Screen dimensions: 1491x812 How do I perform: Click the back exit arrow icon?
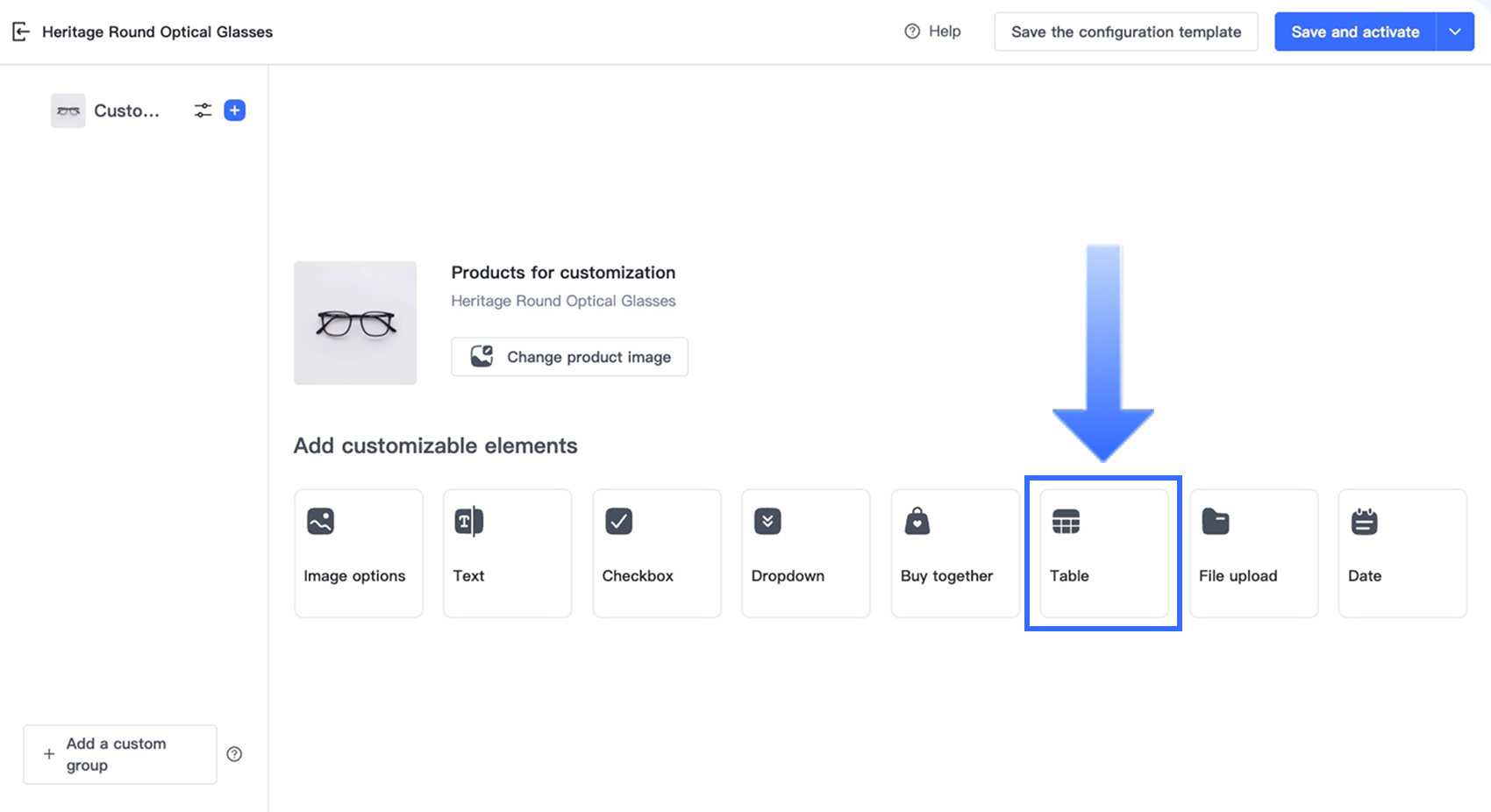point(21,32)
